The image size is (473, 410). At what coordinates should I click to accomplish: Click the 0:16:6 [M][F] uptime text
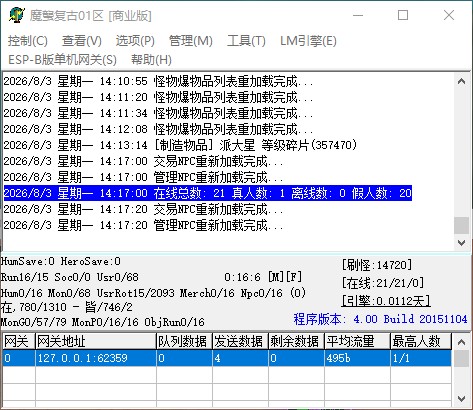pos(263,277)
